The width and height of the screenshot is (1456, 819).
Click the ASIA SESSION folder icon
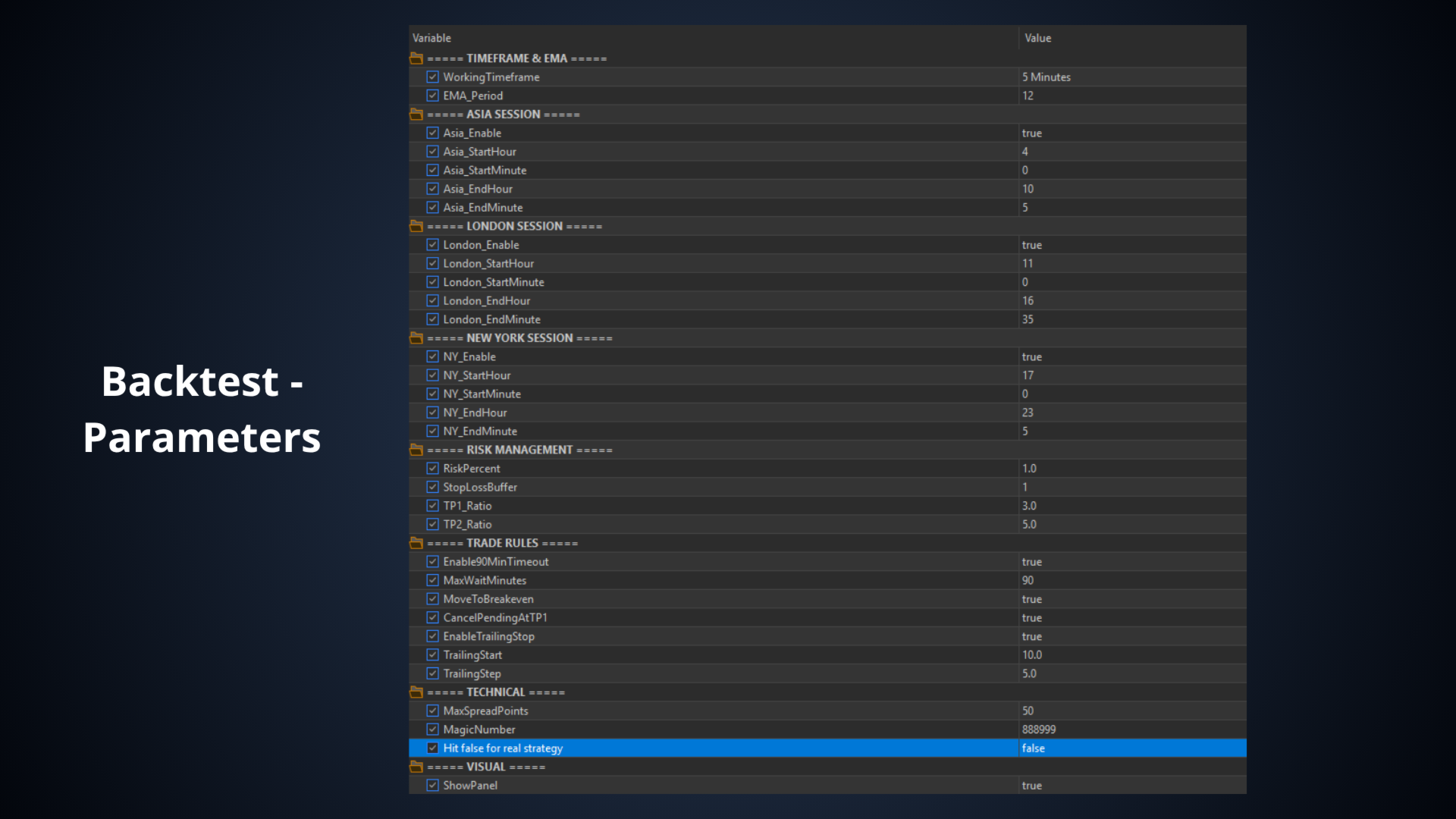[x=416, y=115]
